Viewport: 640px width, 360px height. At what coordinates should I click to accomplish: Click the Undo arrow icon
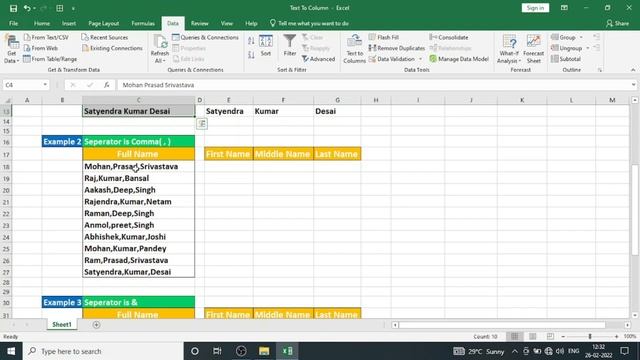click(x=27, y=8)
